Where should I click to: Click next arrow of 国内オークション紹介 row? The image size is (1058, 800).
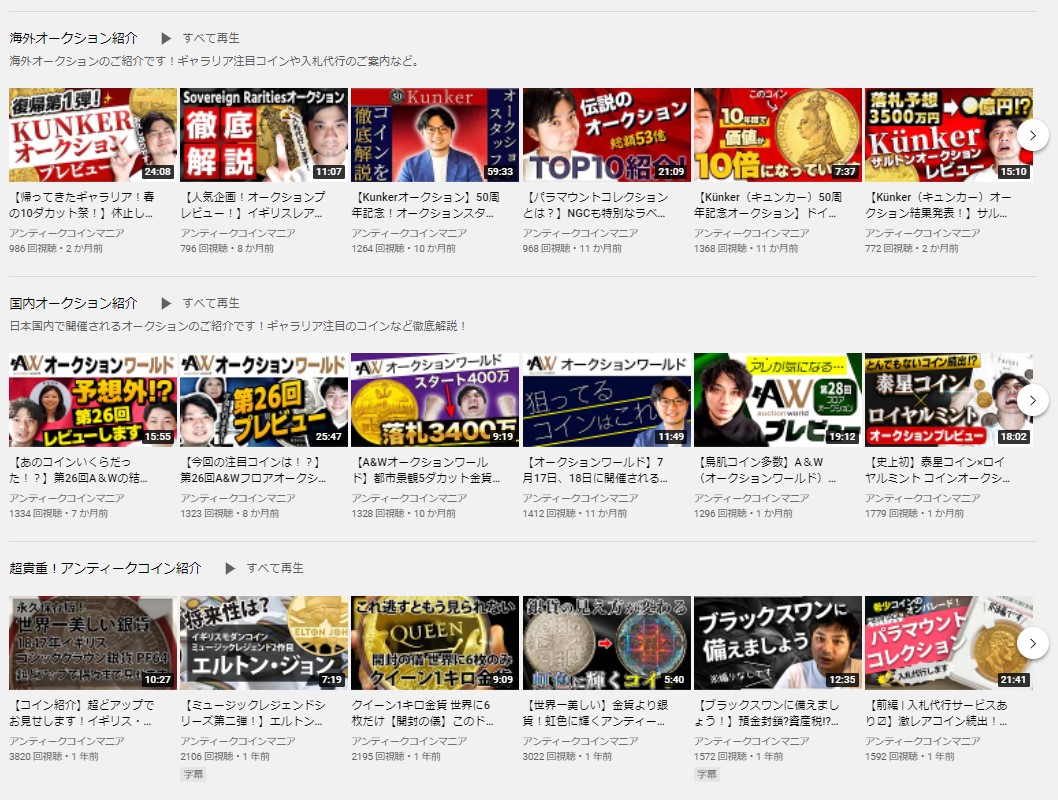point(1032,401)
